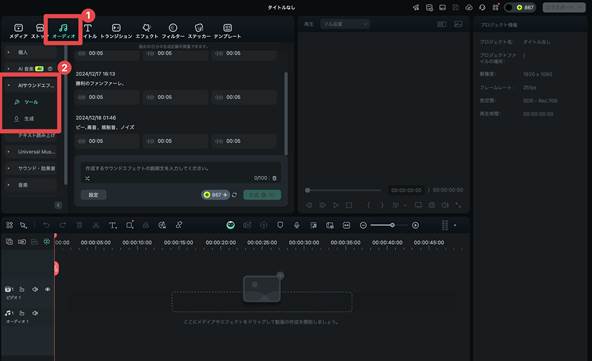Open the ステッカー (Stickers) tab
The image size is (592, 361).
[199, 31]
